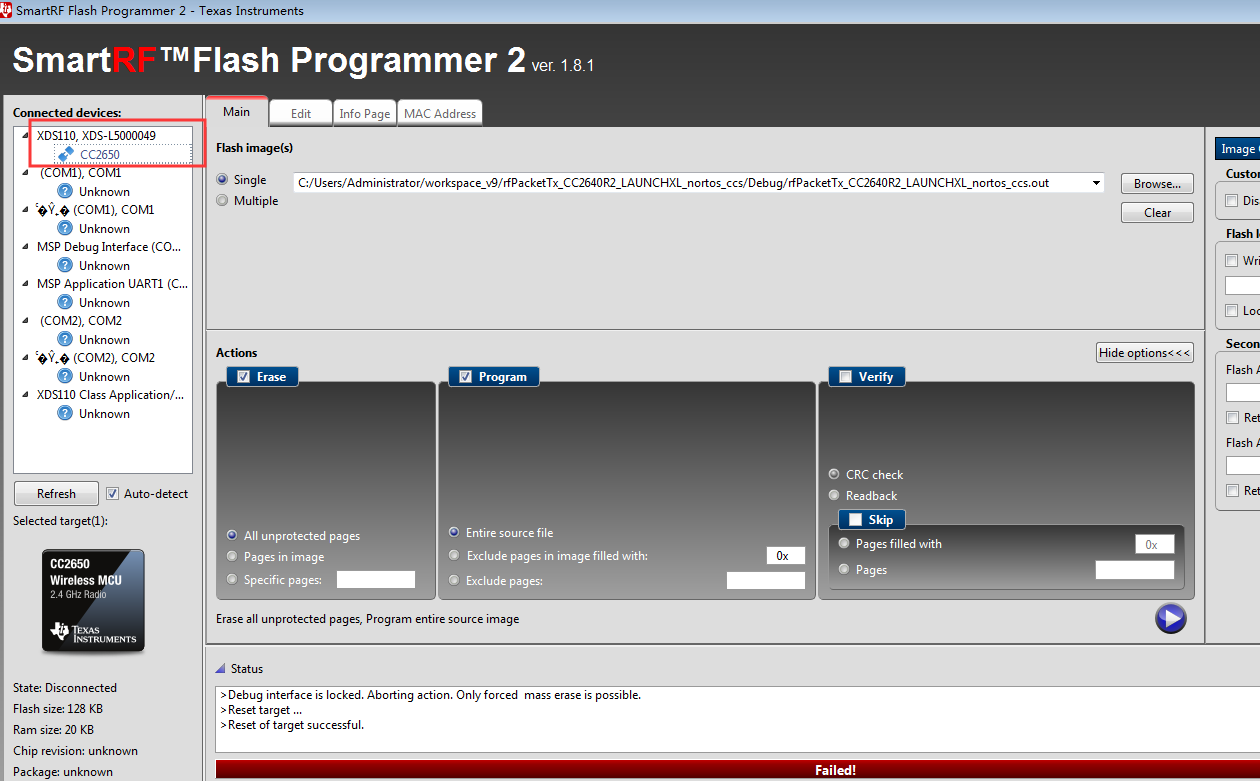
Task: Click the Texas Instruments title bar icon
Action: [7, 10]
